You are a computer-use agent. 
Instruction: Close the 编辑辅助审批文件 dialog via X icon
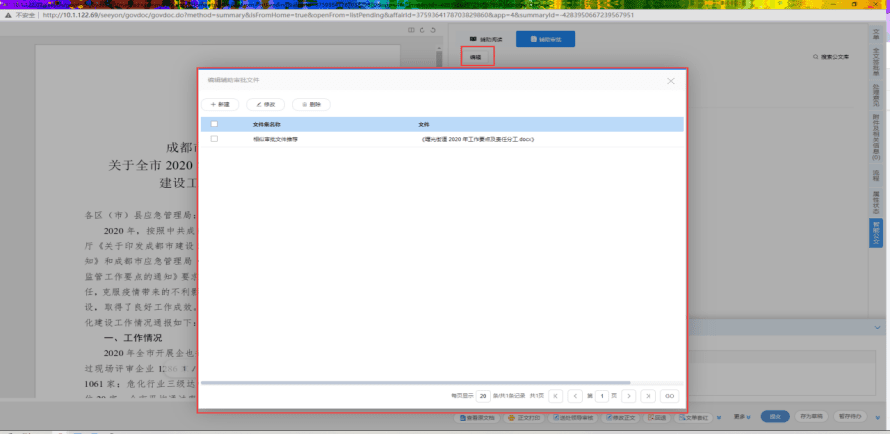point(670,81)
